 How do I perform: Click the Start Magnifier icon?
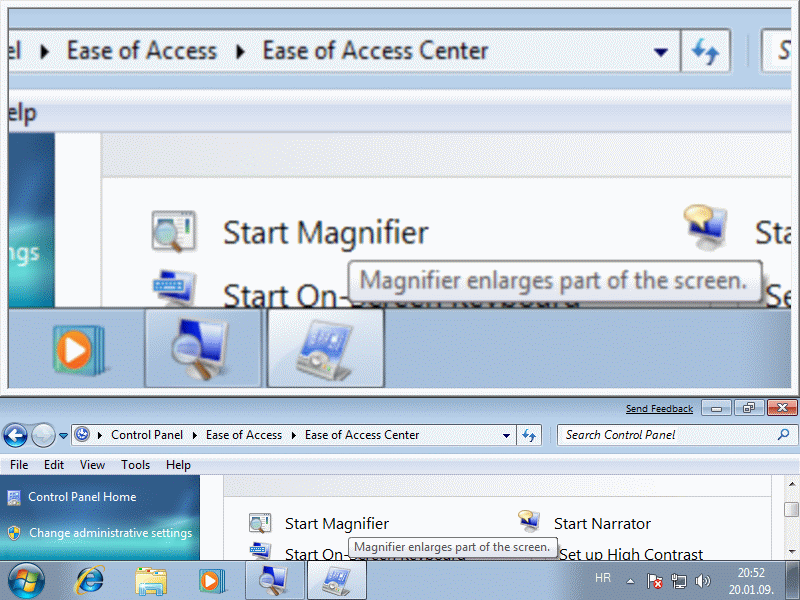pyautogui.click(x=260, y=523)
